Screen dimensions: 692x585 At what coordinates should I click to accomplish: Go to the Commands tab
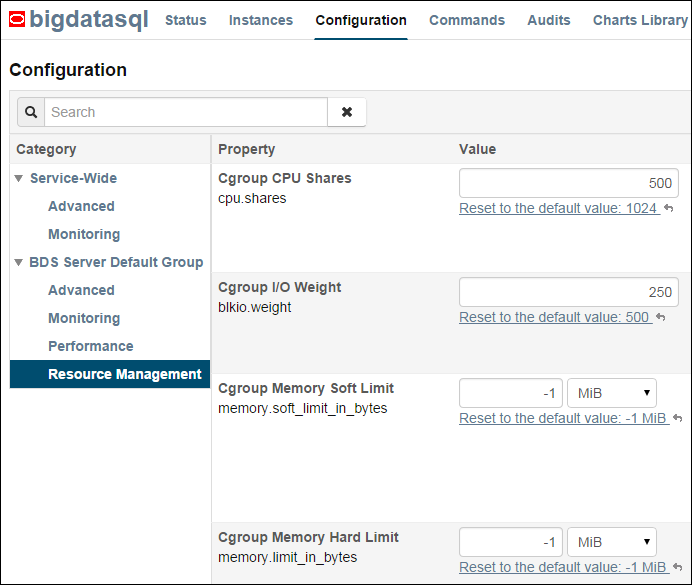467,20
